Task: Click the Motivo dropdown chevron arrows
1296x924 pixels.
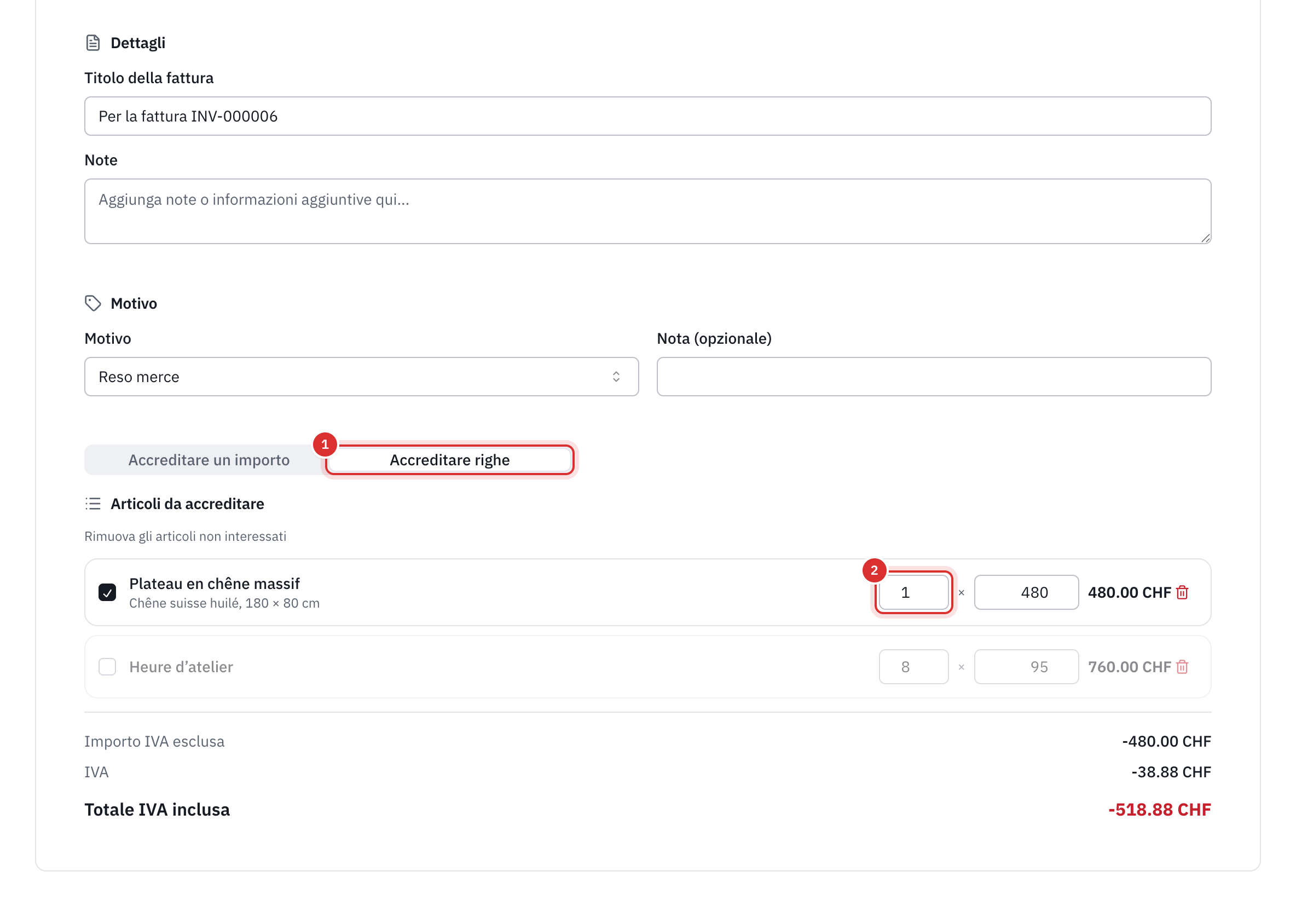Action: (x=616, y=377)
